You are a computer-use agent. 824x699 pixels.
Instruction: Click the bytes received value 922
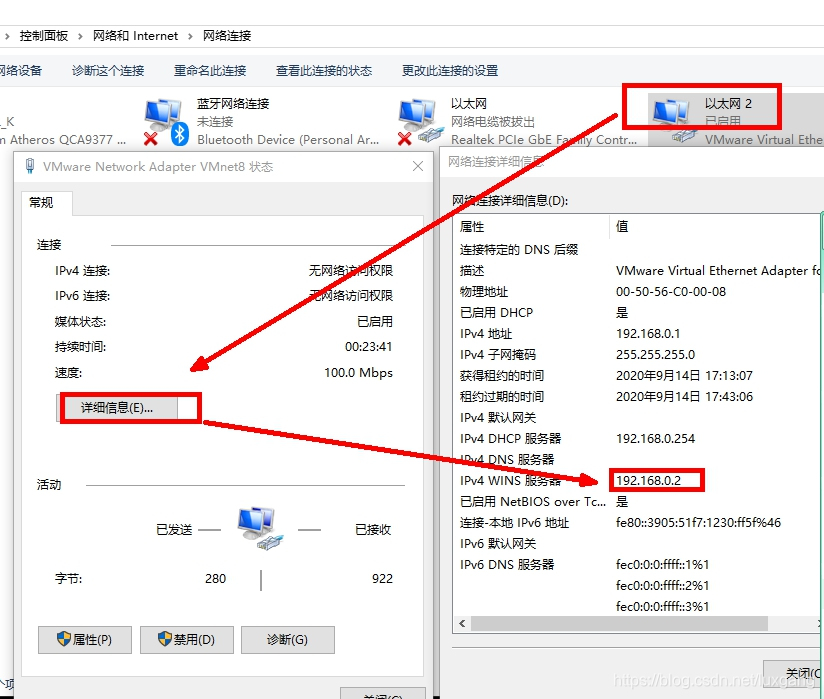point(382,579)
